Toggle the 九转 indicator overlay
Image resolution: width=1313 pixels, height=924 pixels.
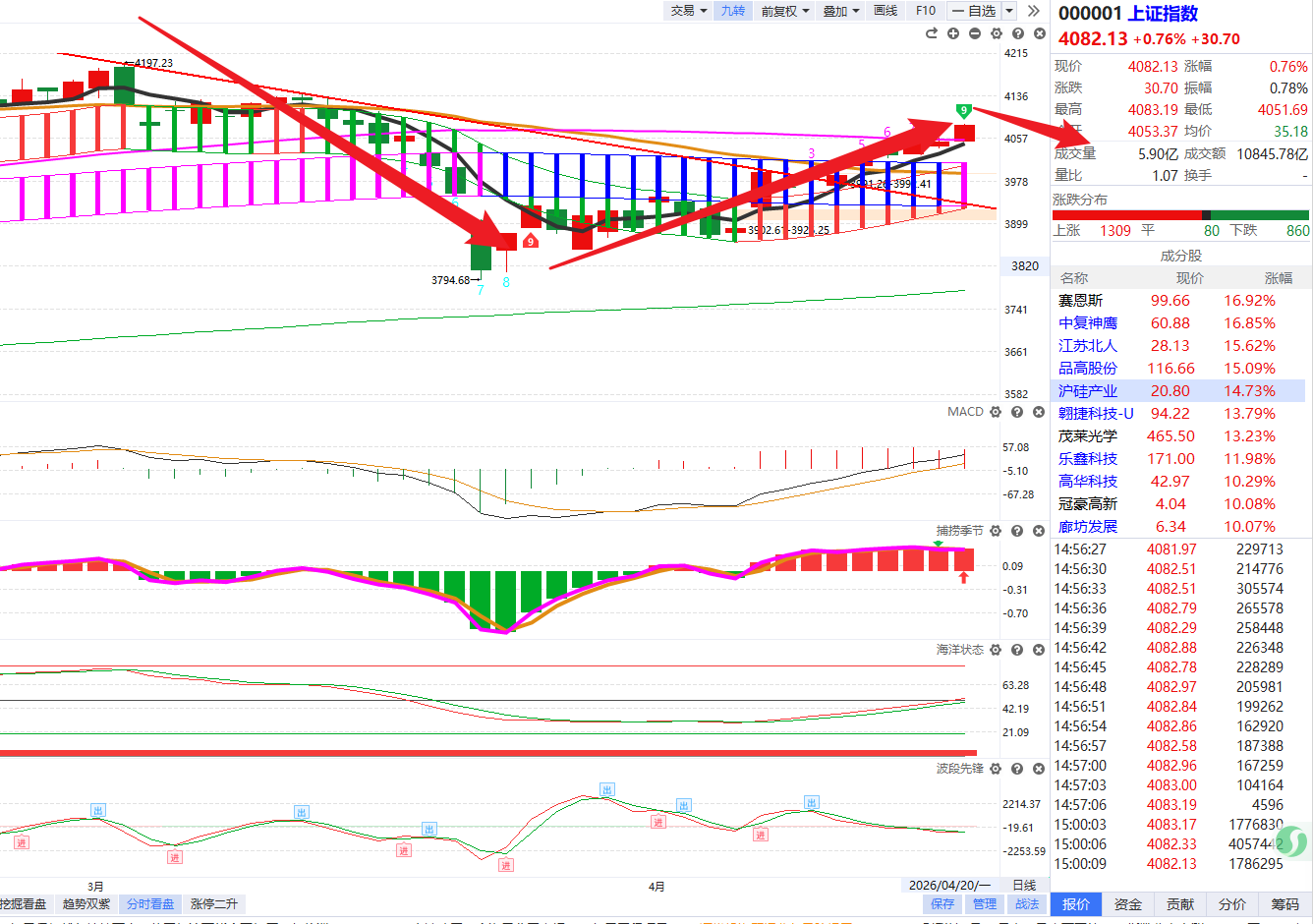[x=733, y=11]
